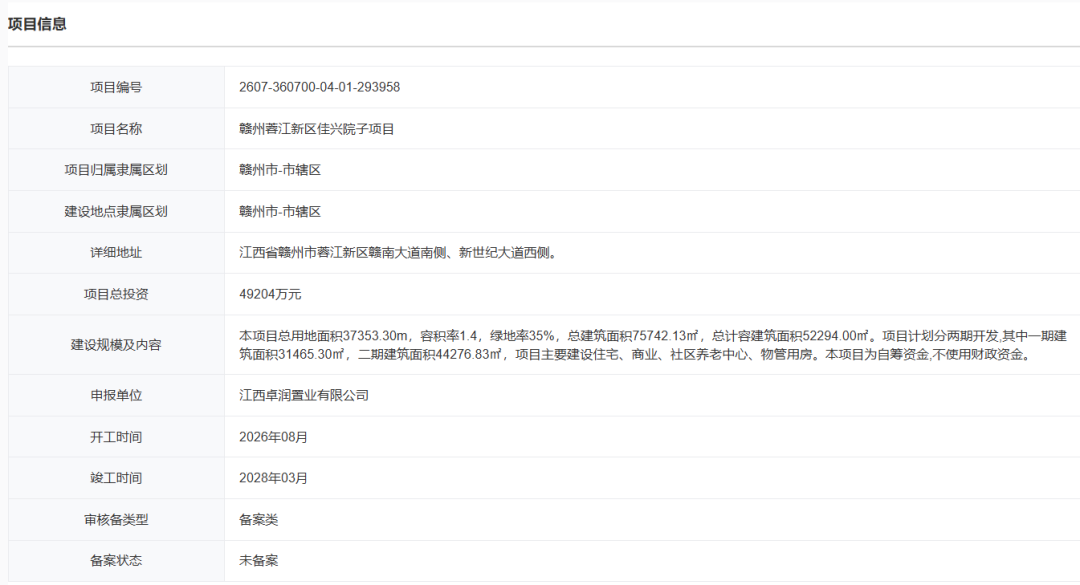
Task: Click project name 赣州蓉江新区佳兴院子项目
Action: (317, 129)
